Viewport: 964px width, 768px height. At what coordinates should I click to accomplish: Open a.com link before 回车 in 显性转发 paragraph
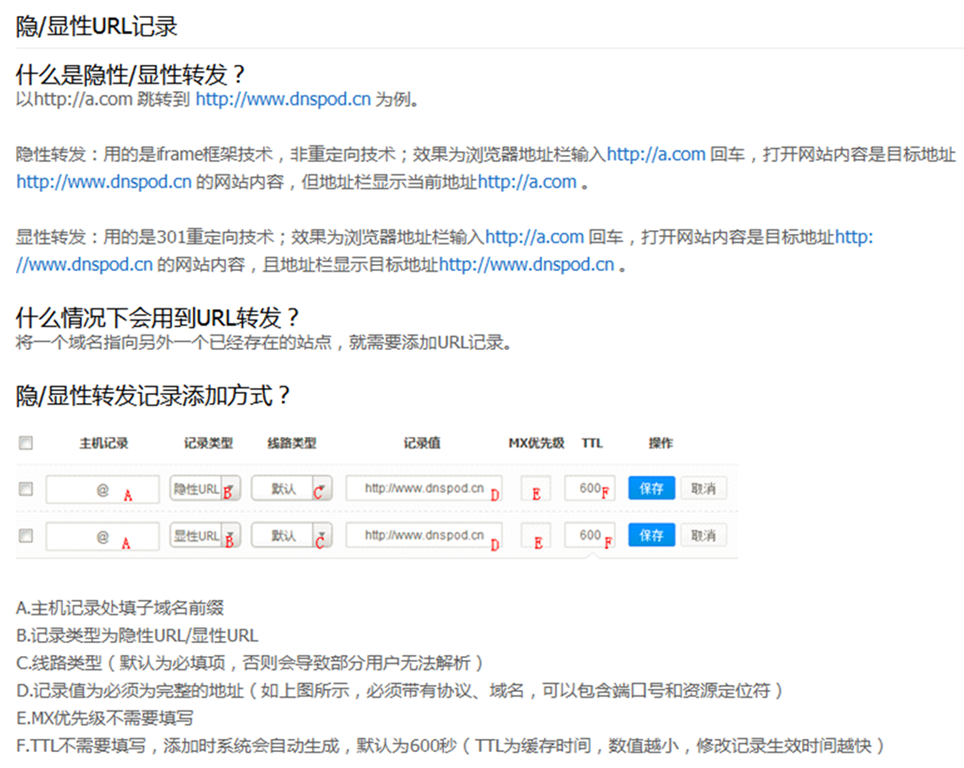tap(534, 237)
